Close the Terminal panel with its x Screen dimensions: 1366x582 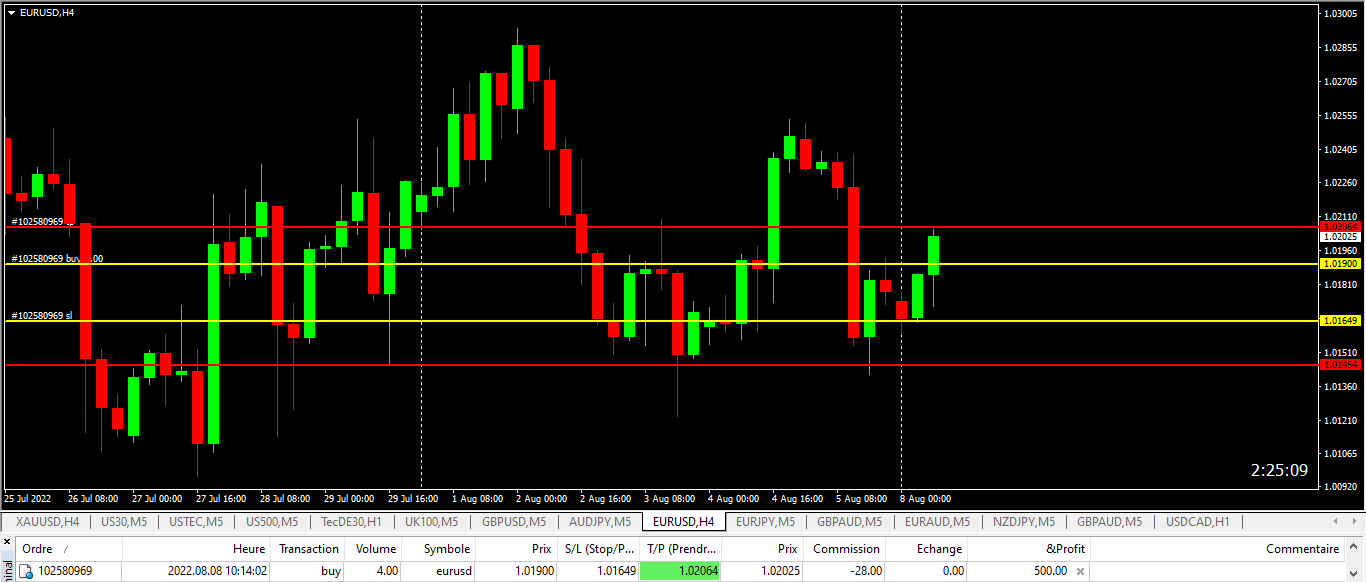[5, 542]
